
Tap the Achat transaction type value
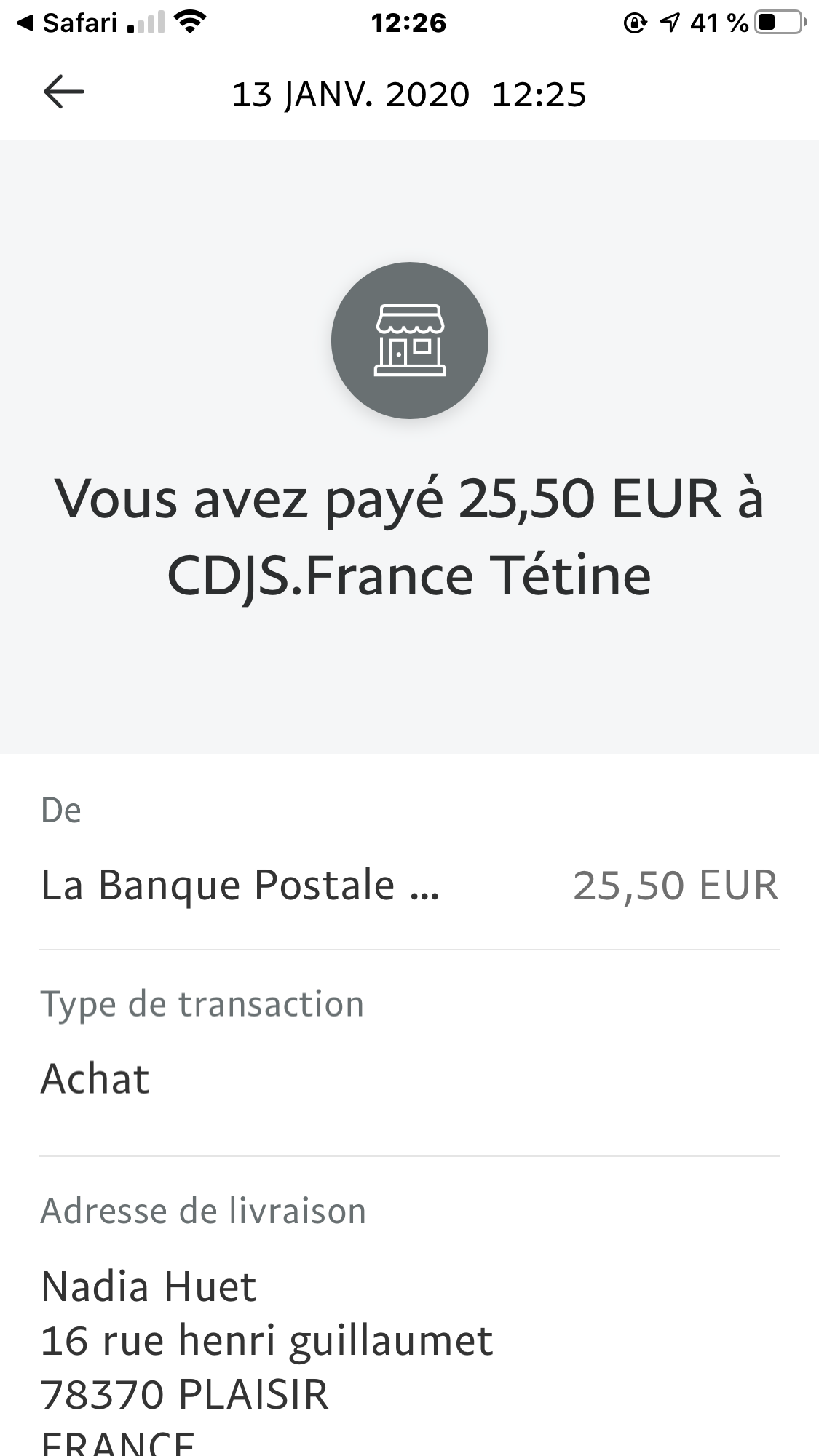tap(95, 1078)
